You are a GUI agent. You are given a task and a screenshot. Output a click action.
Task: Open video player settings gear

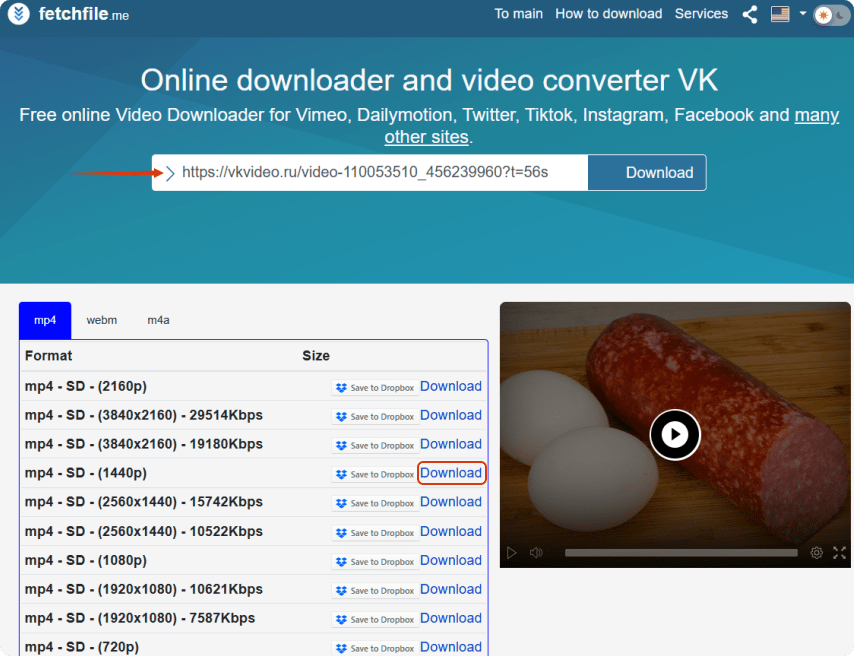[816, 553]
